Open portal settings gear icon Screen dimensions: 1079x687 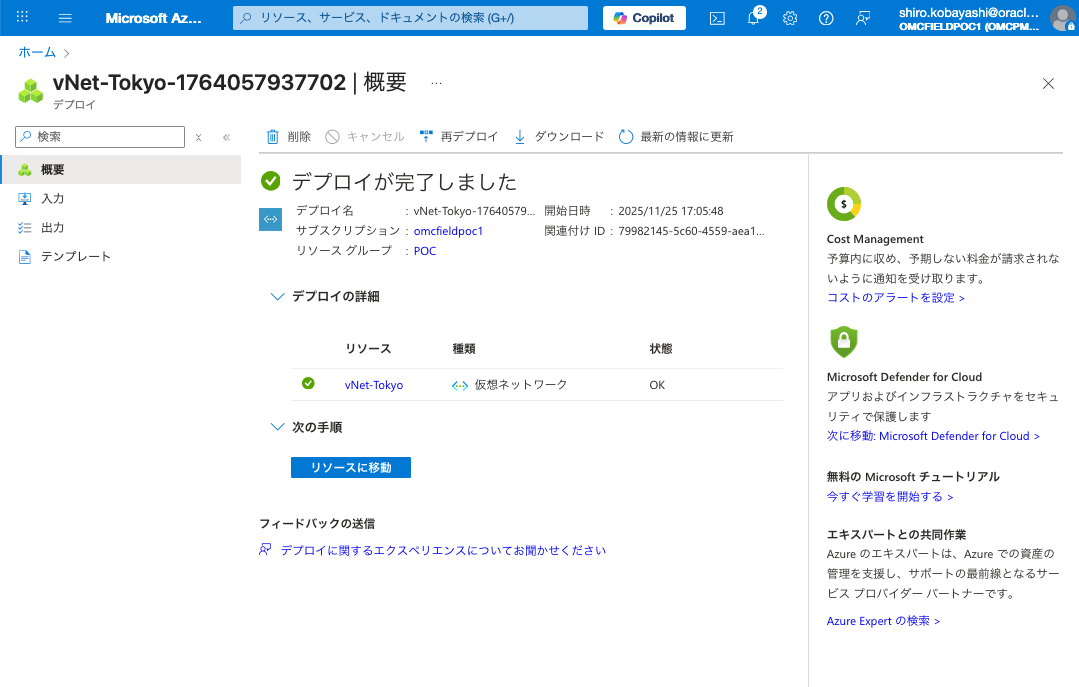point(790,18)
